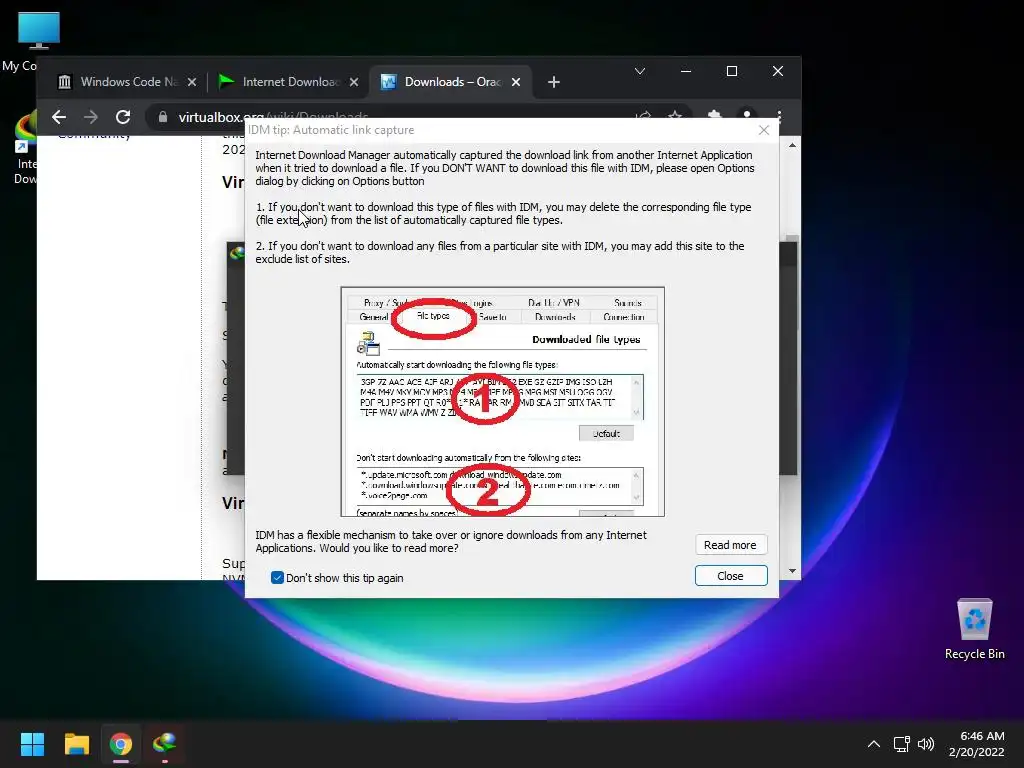Click the site lock icon in address bar
Viewport: 1024px width, 768px height.
point(163,117)
